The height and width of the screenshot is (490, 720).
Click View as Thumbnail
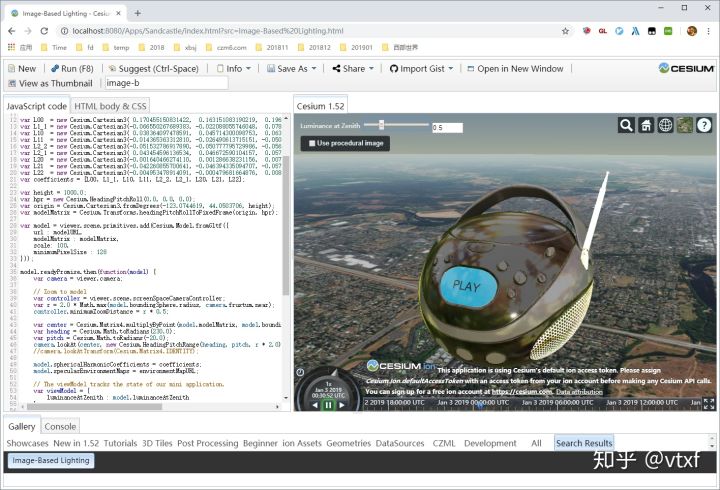click(51, 83)
